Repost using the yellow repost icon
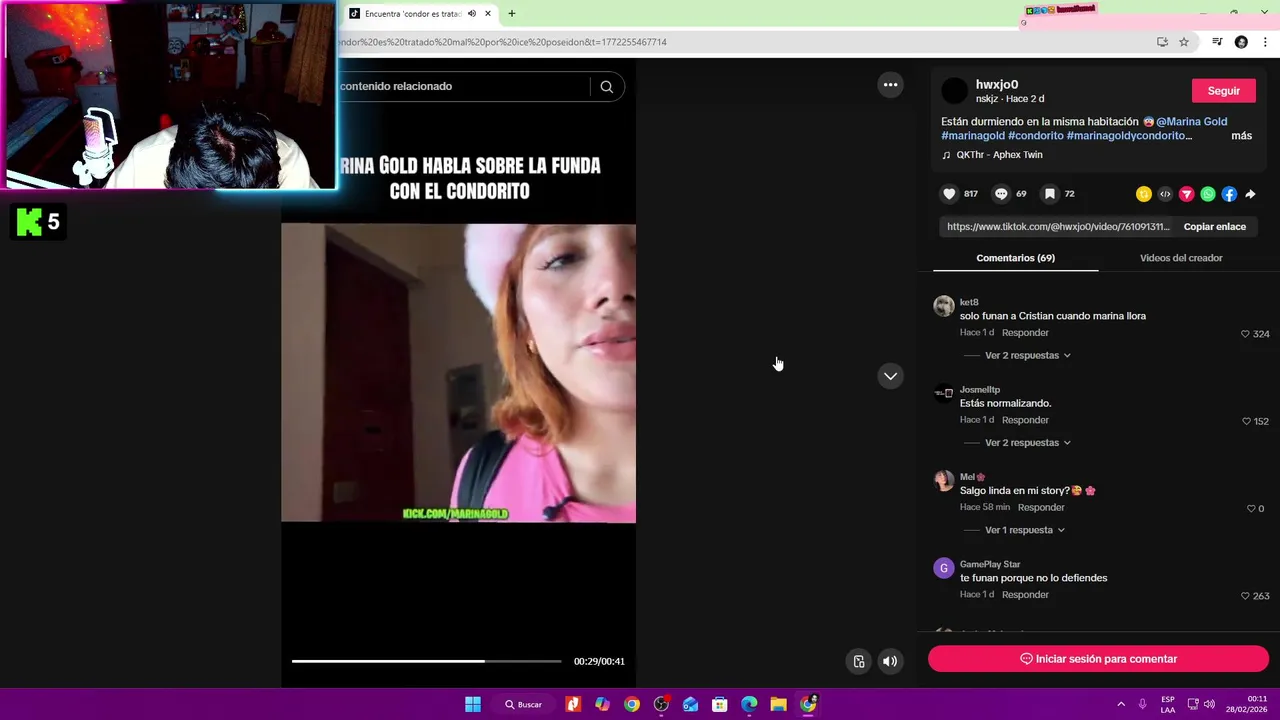 [x=1144, y=194]
